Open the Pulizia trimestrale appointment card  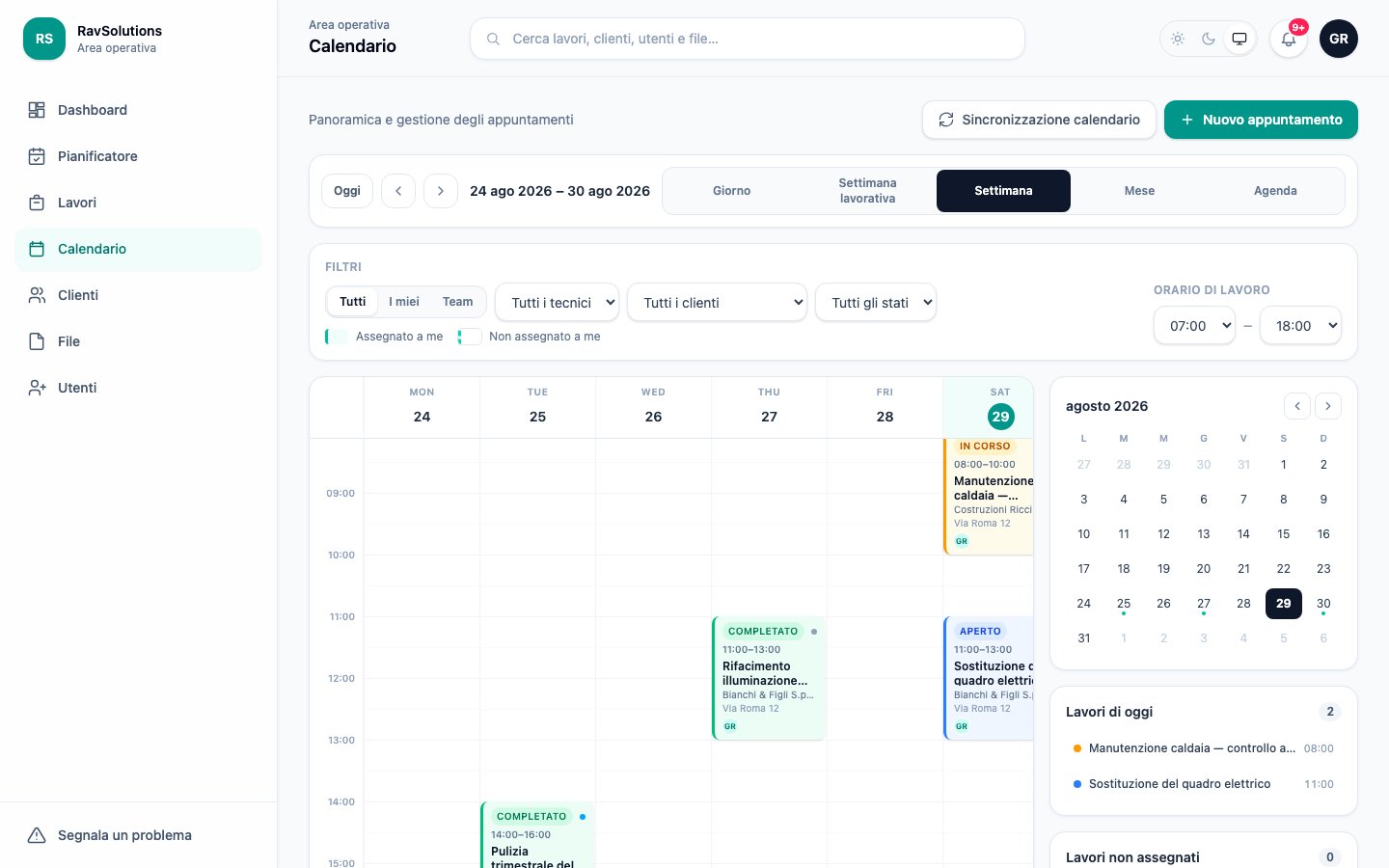pyautogui.click(x=537, y=835)
